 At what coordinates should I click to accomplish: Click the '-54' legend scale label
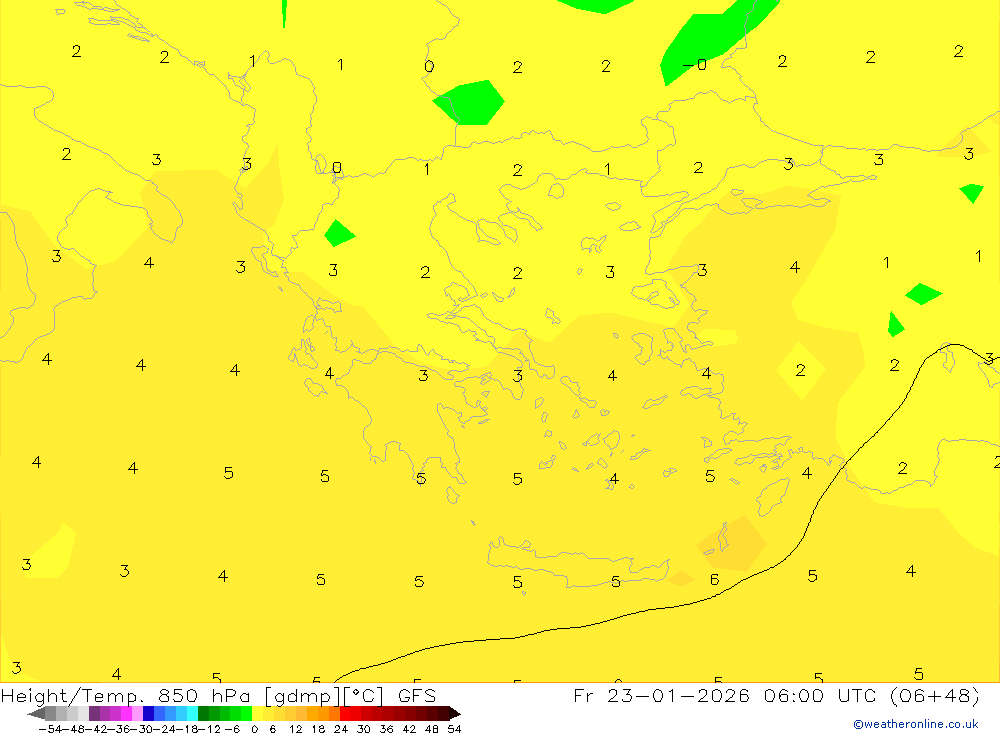pyautogui.click(x=52, y=729)
